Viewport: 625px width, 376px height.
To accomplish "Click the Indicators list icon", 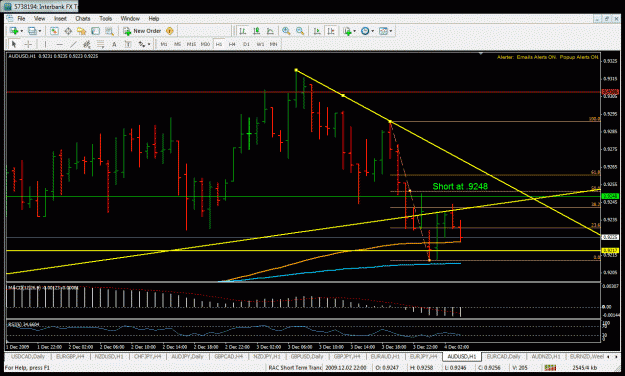I will click(x=347, y=31).
